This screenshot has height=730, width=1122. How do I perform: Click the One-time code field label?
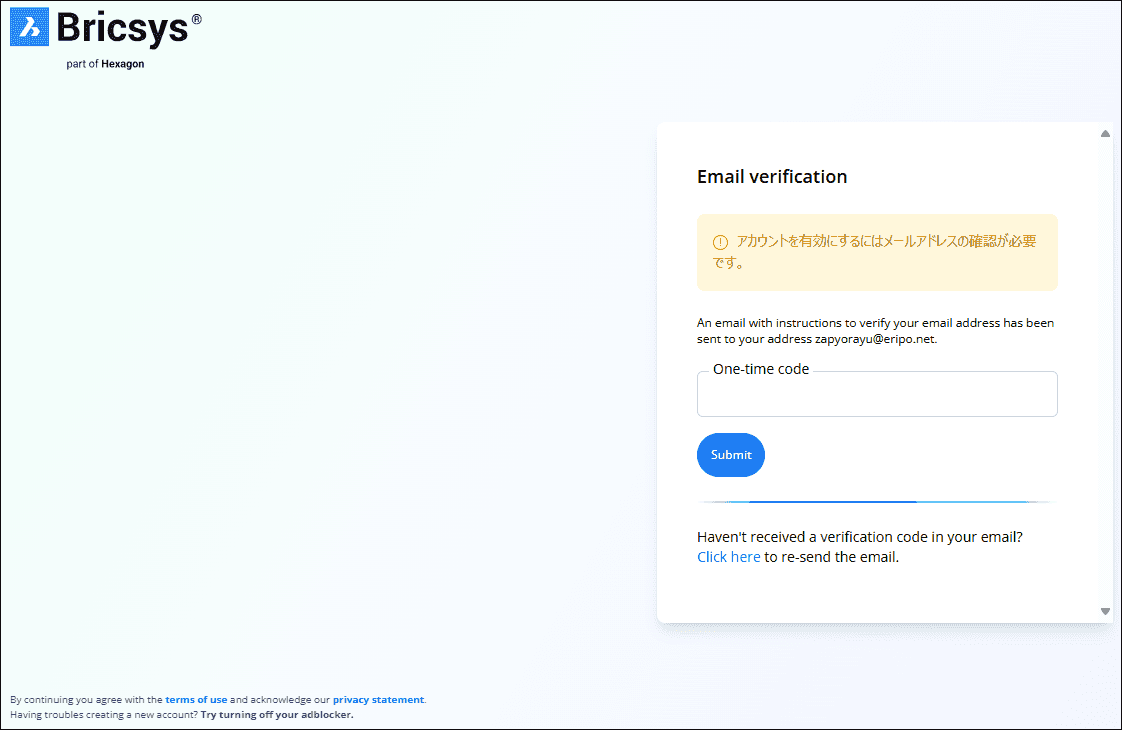tap(761, 369)
